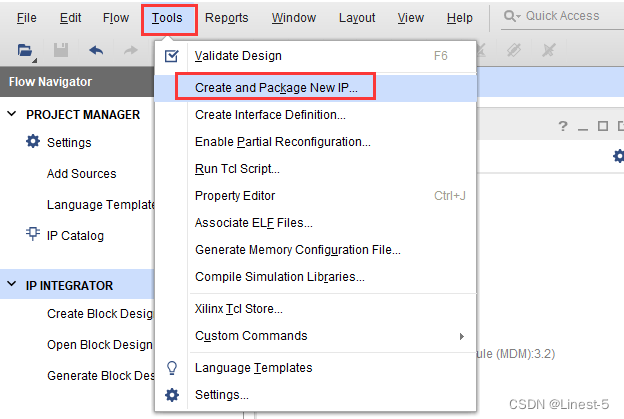The width and height of the screenshot is (624, 419).
Task: Click the panel help question mark icon
Action: pos(563,126)
